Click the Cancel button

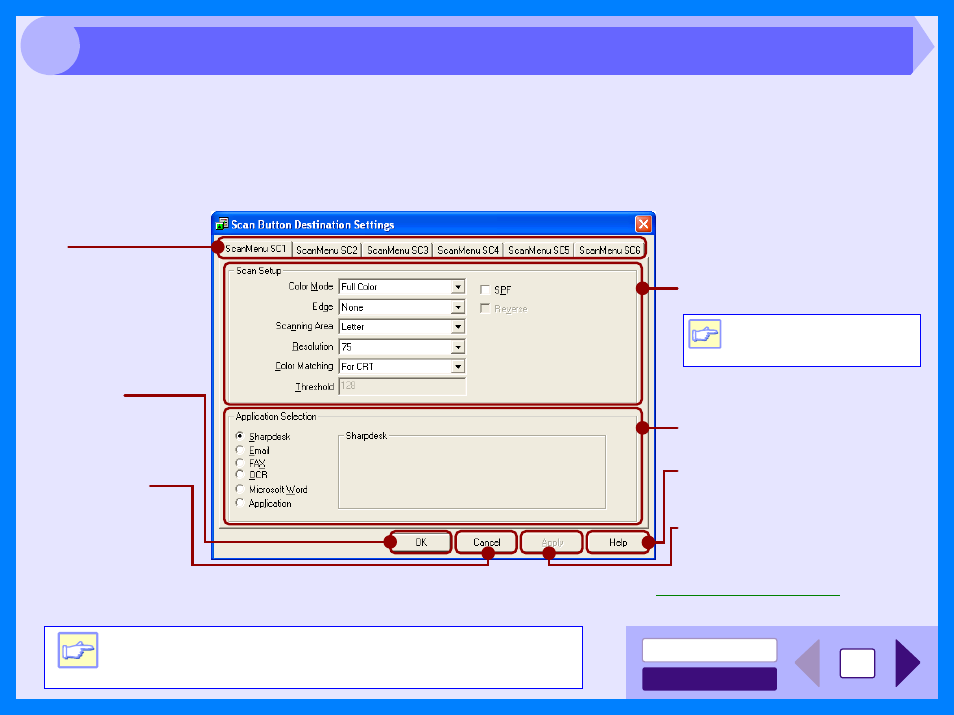[486, 542]
